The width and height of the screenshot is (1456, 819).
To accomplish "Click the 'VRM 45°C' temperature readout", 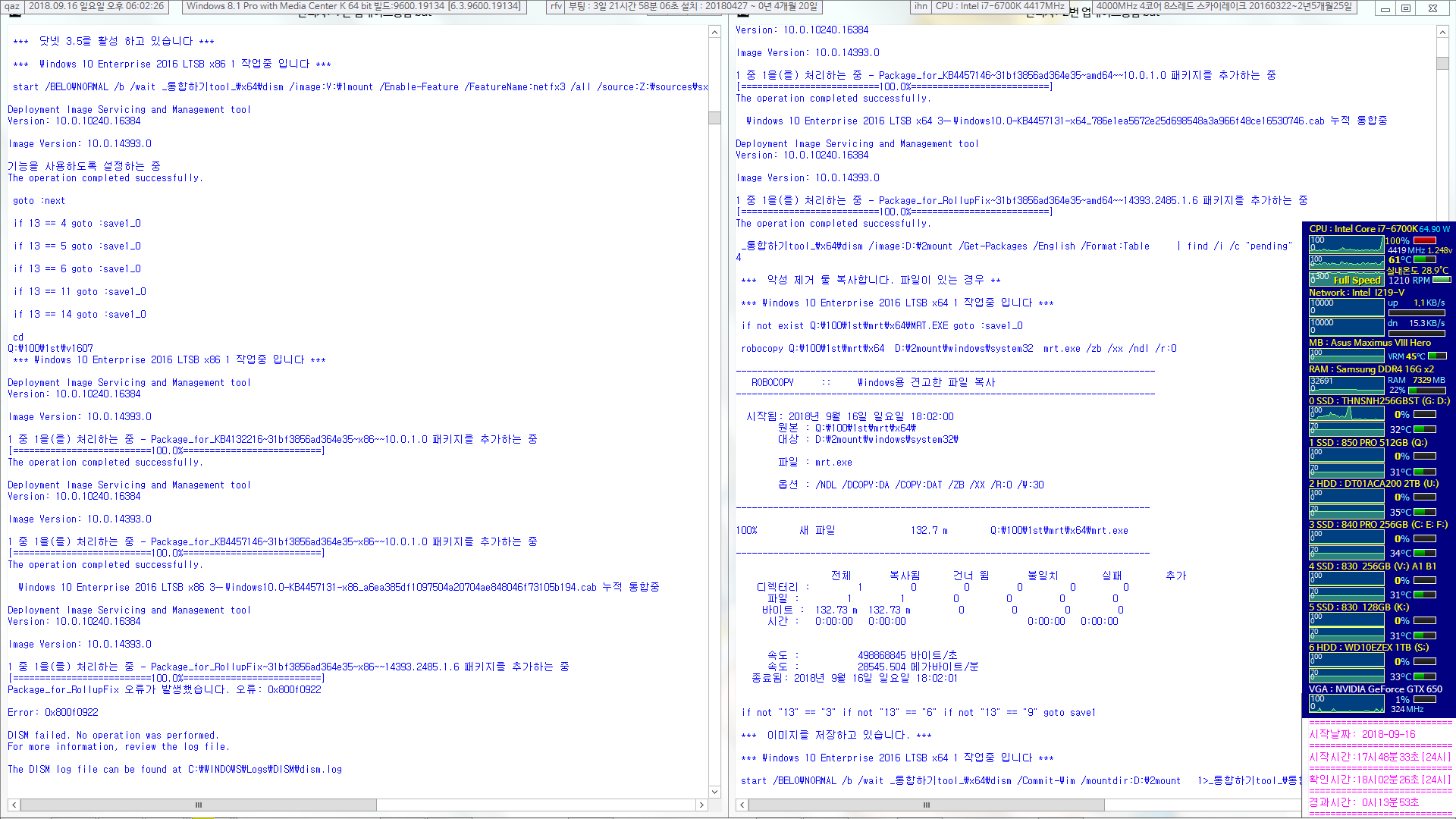I will click(x=1407, y=356).
